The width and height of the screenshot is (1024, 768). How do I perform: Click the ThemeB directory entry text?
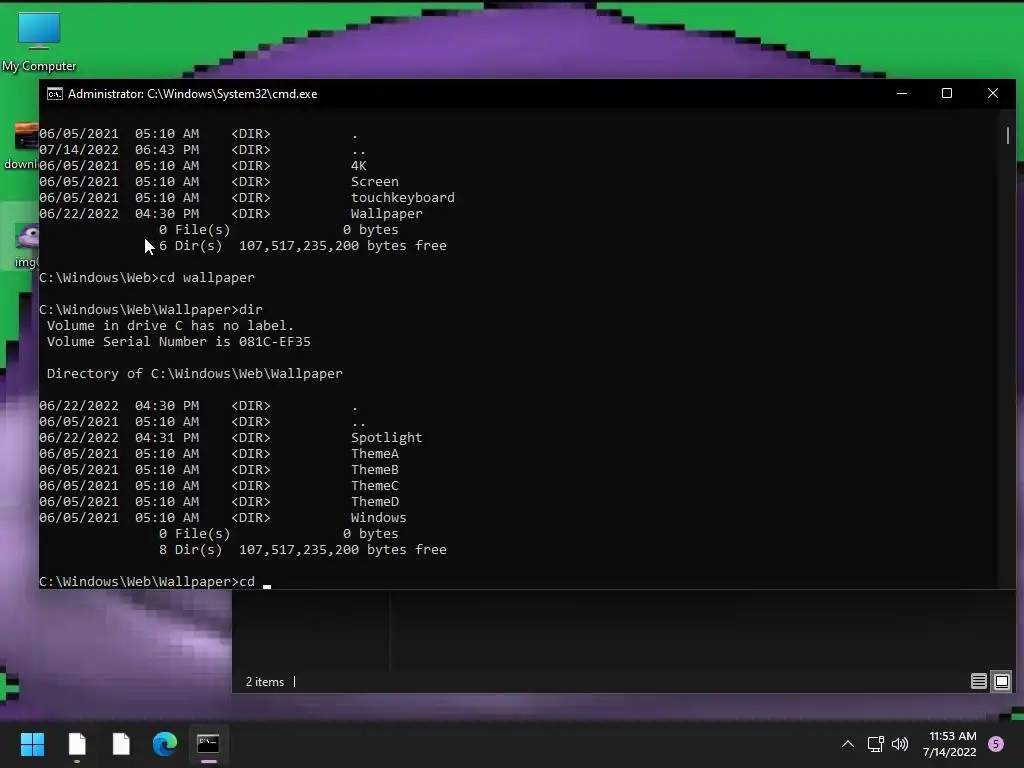coord(375,470)
